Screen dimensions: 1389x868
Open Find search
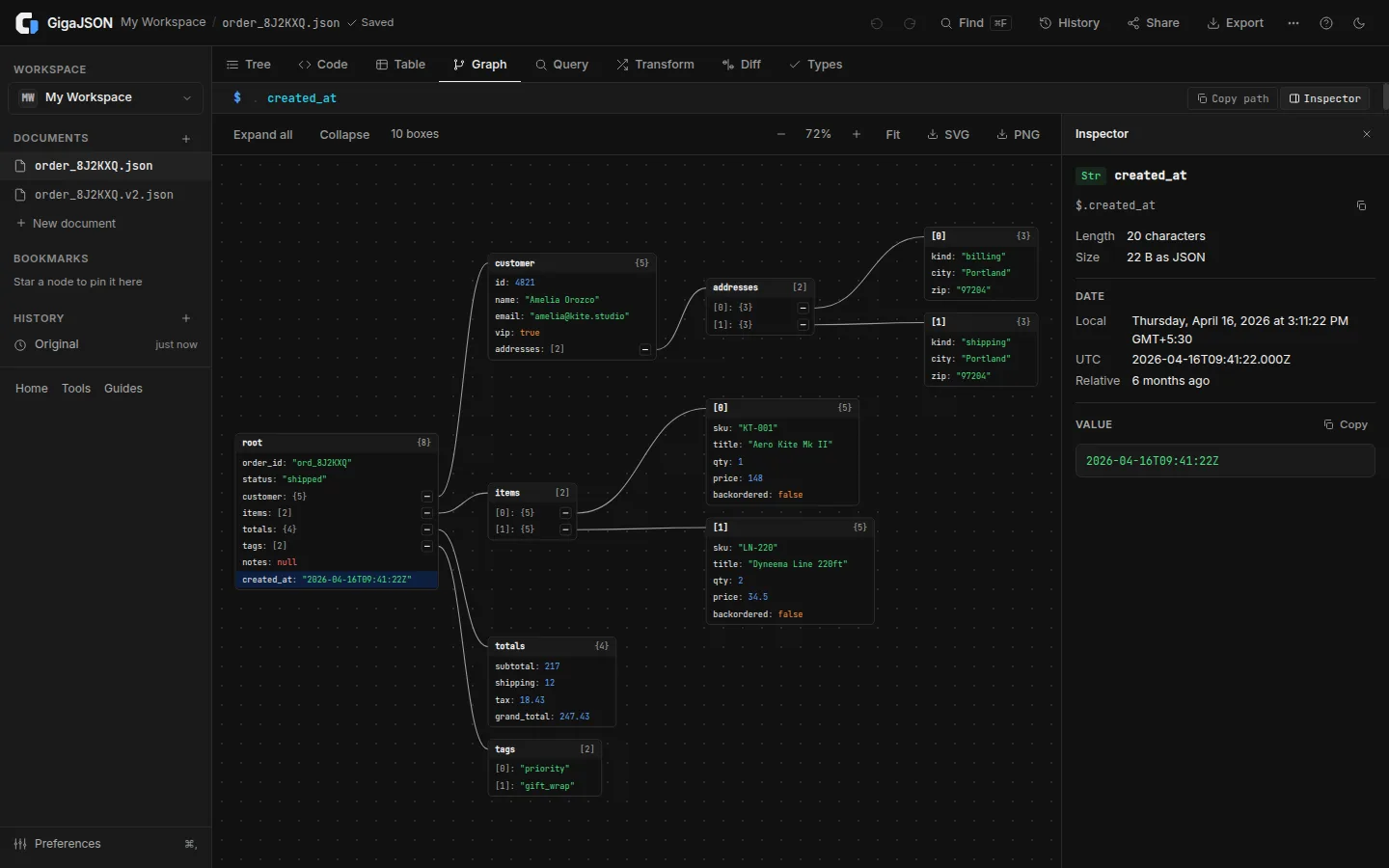(x=975, y=23)
